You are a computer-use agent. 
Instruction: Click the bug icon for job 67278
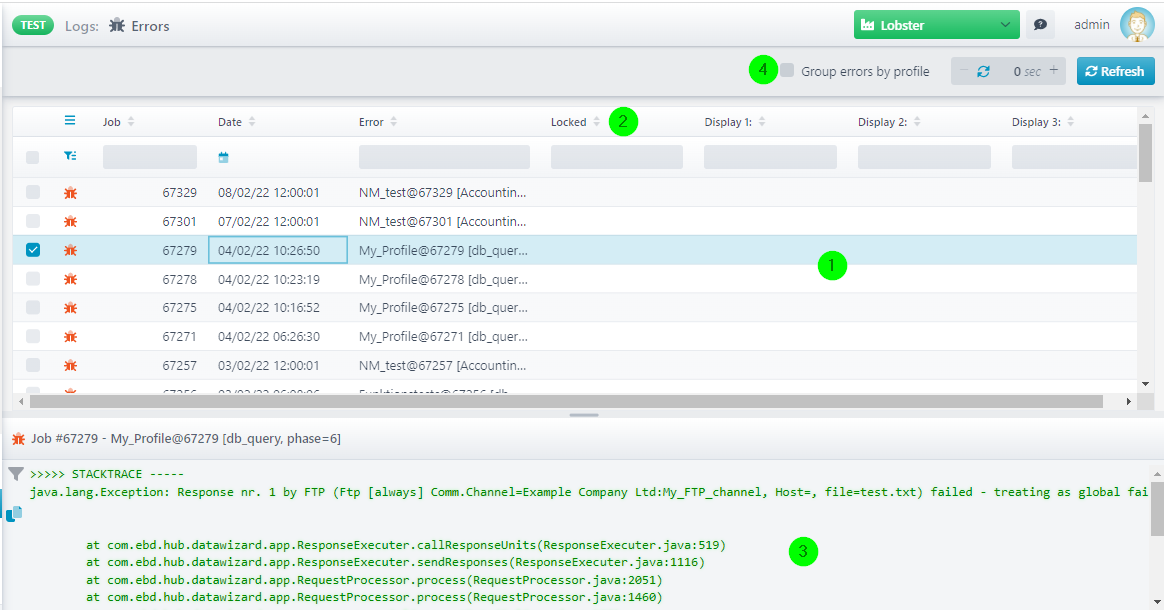(71, 279)
